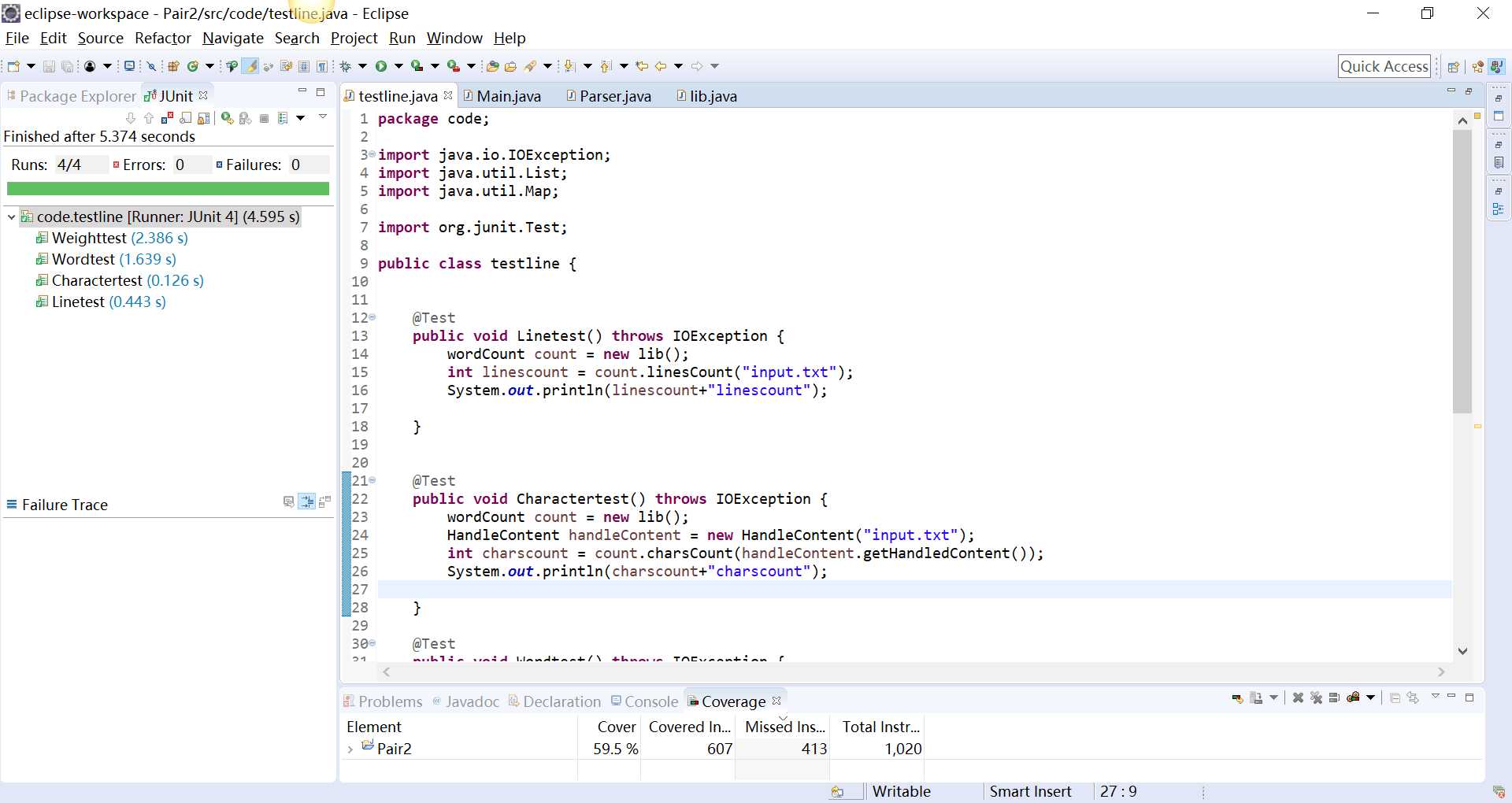
Task: Toggle Show Whitespace Characters pilcrow icon
Action: 322,66
